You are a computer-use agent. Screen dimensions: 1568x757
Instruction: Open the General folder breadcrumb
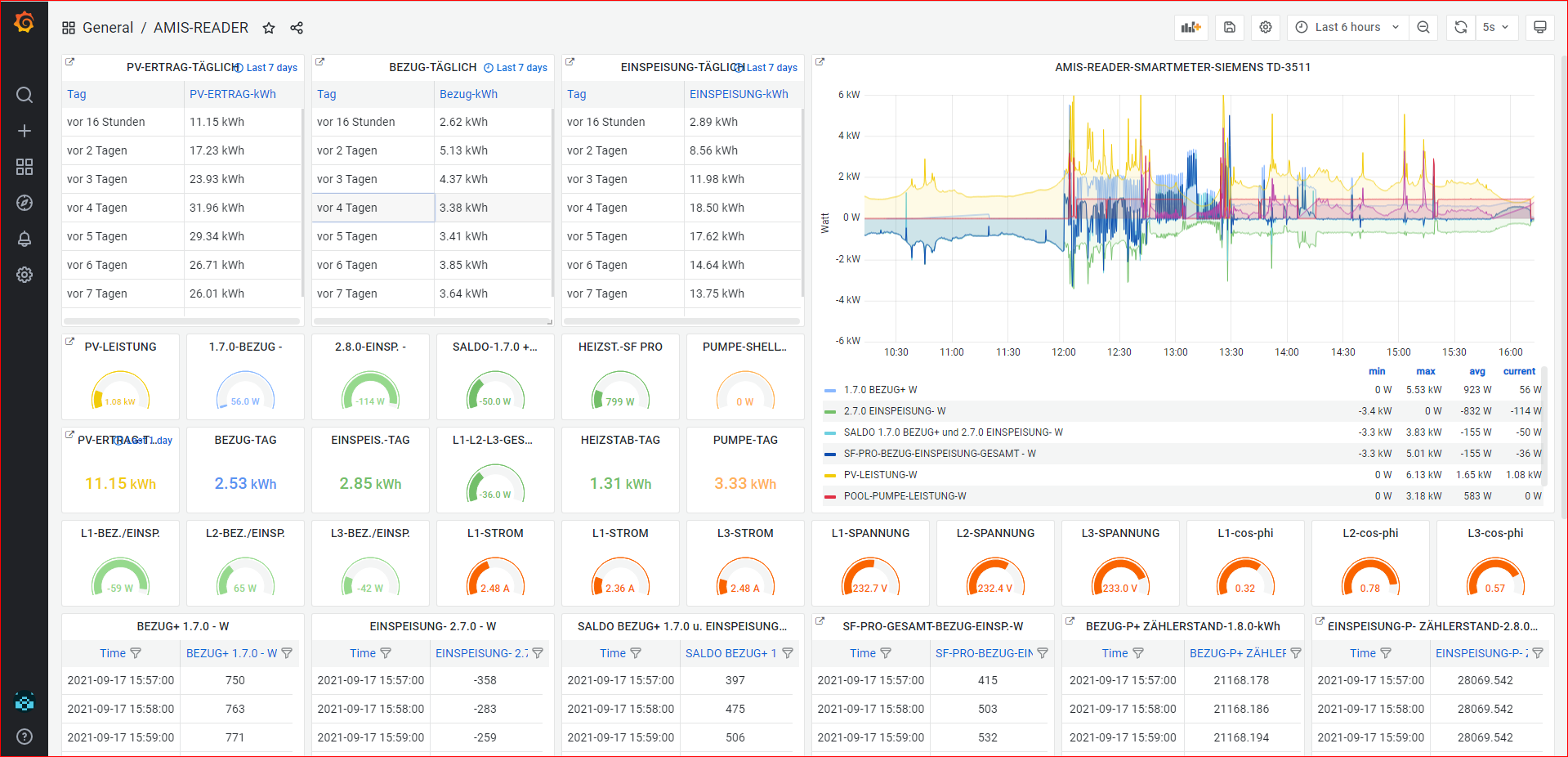point(108,28)
